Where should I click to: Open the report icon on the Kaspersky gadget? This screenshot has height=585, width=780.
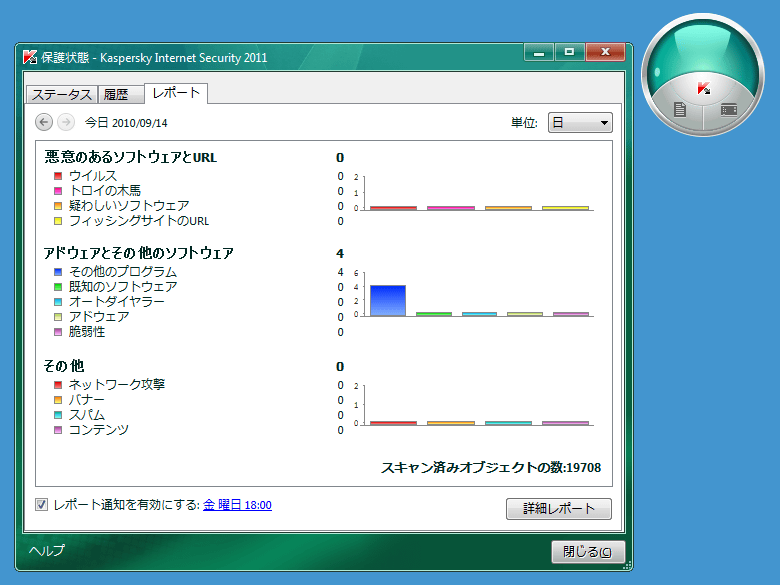(680, 109)
